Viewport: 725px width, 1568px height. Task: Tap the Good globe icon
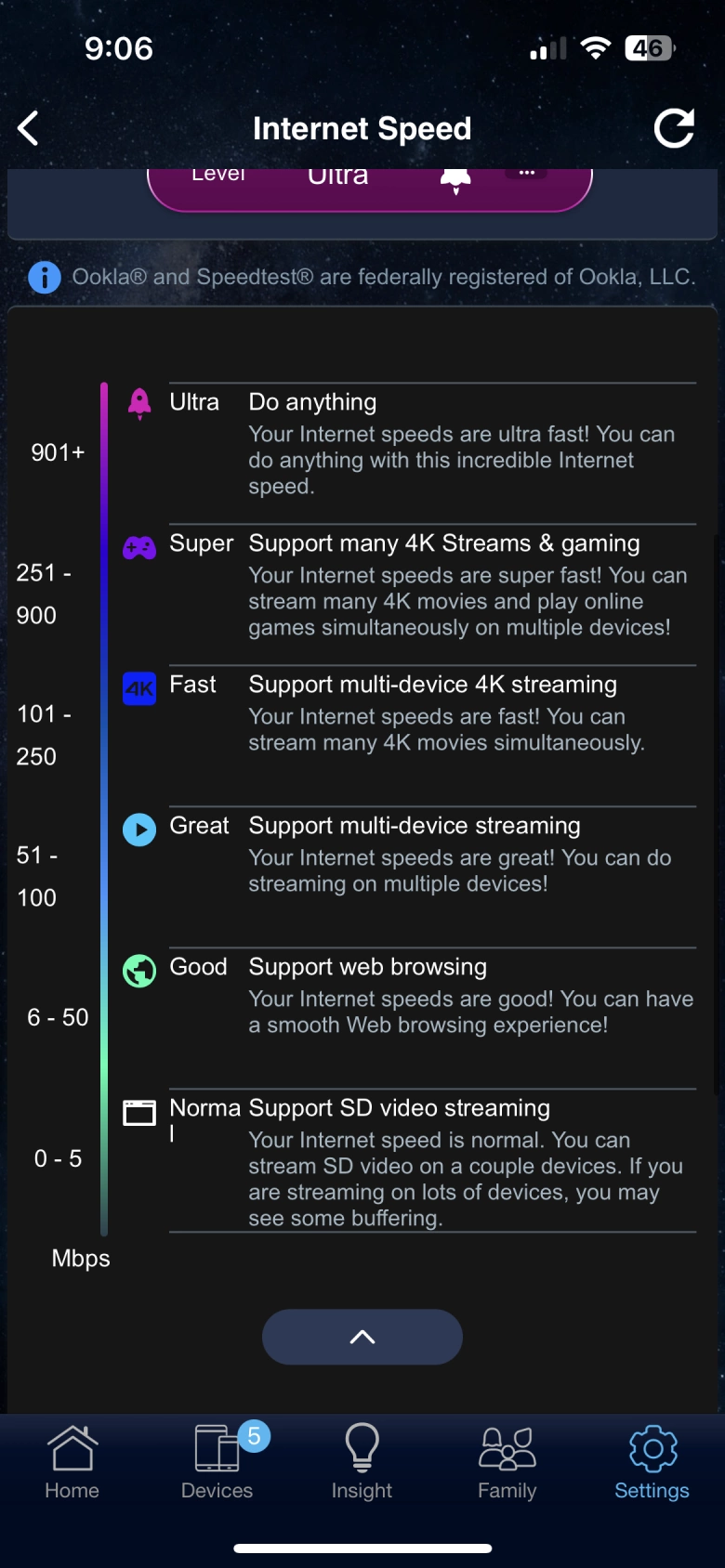139,971
